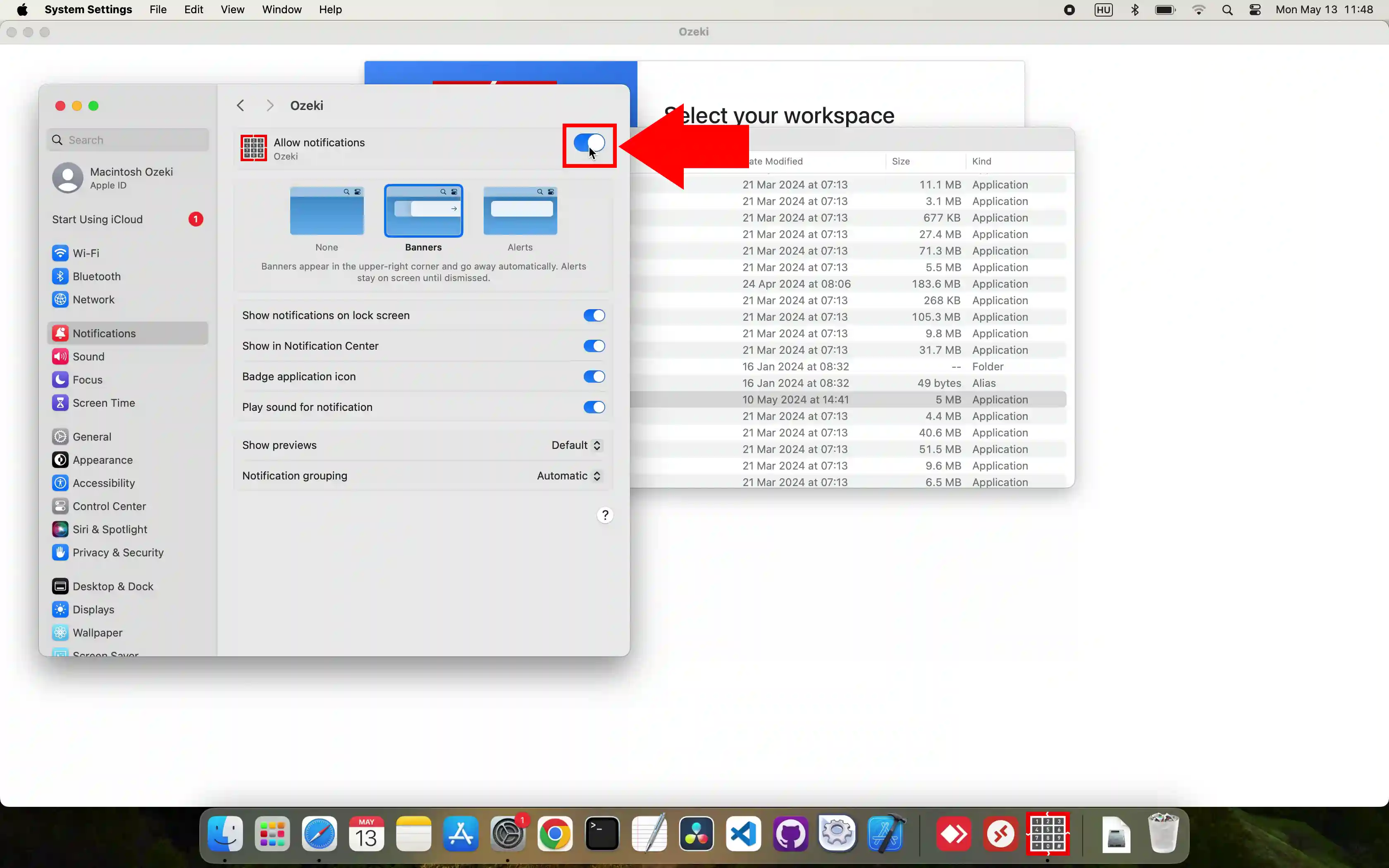Open Spotlight search in menu bar
1389x868 pixels.
click(1227, 10)
